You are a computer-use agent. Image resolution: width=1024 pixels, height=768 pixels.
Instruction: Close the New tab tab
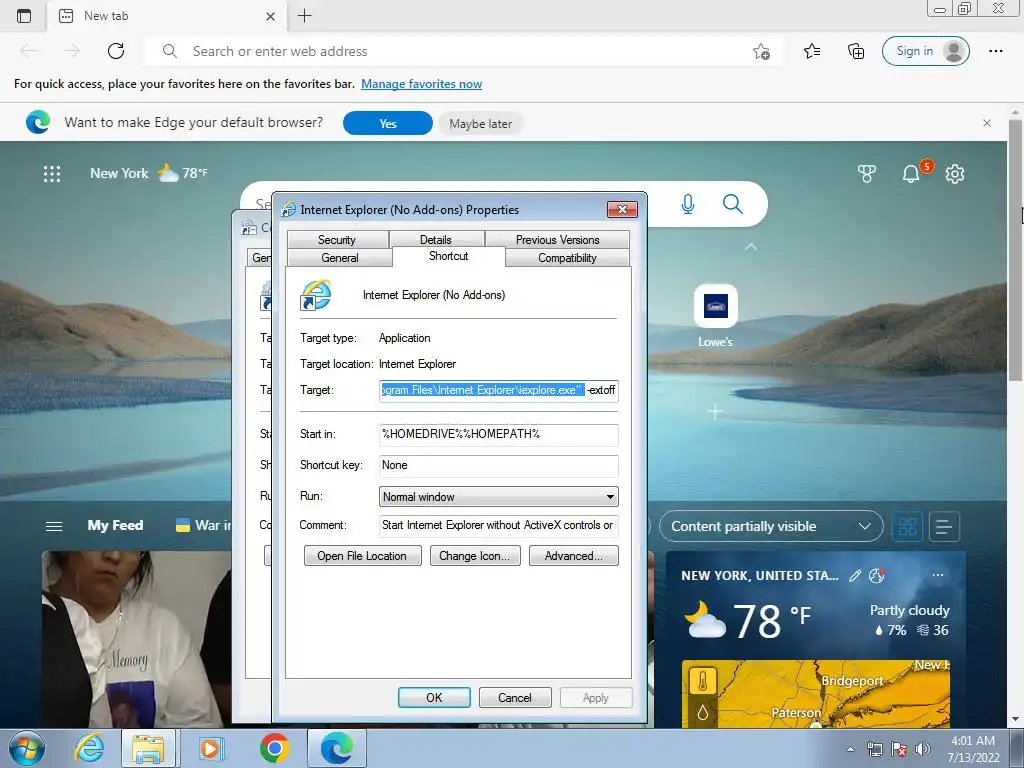pos(270,16)
